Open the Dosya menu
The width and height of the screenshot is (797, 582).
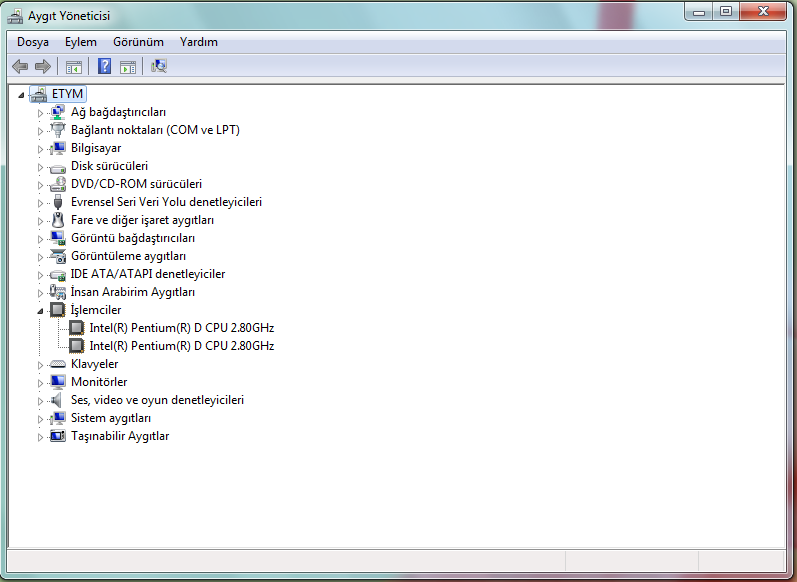(33, 42)
